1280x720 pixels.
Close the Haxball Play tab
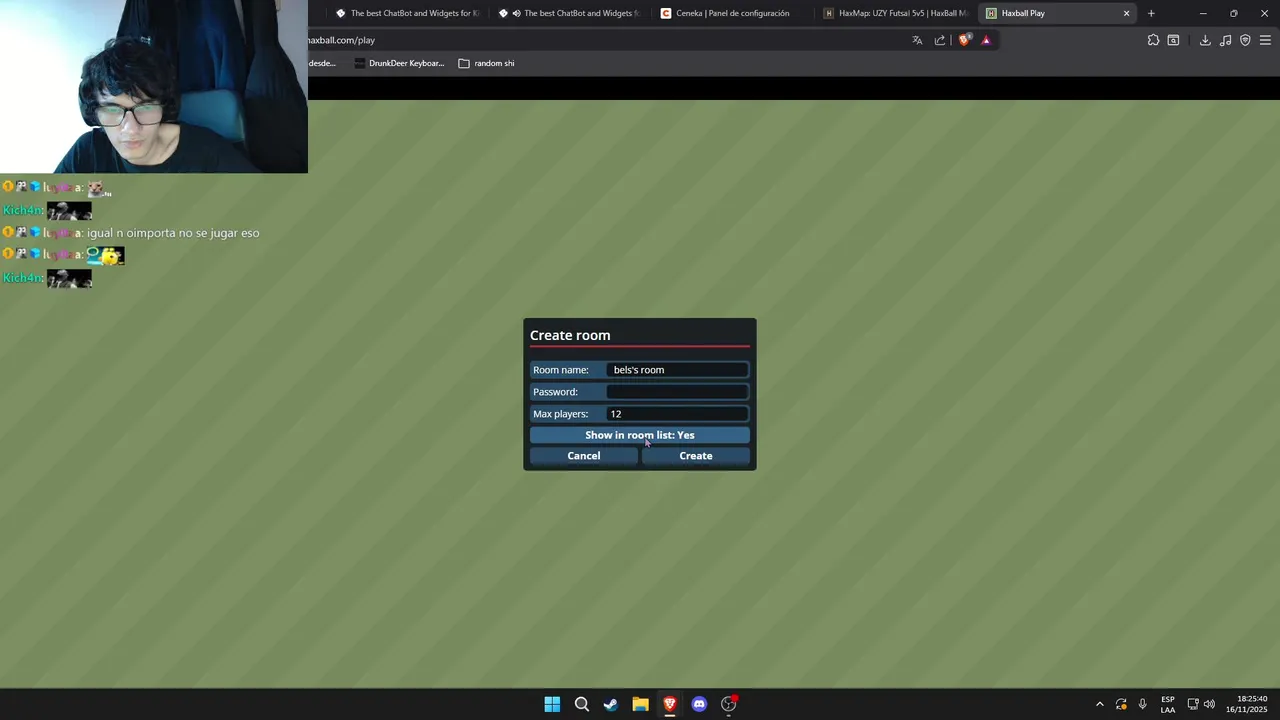coord(1126,13)
